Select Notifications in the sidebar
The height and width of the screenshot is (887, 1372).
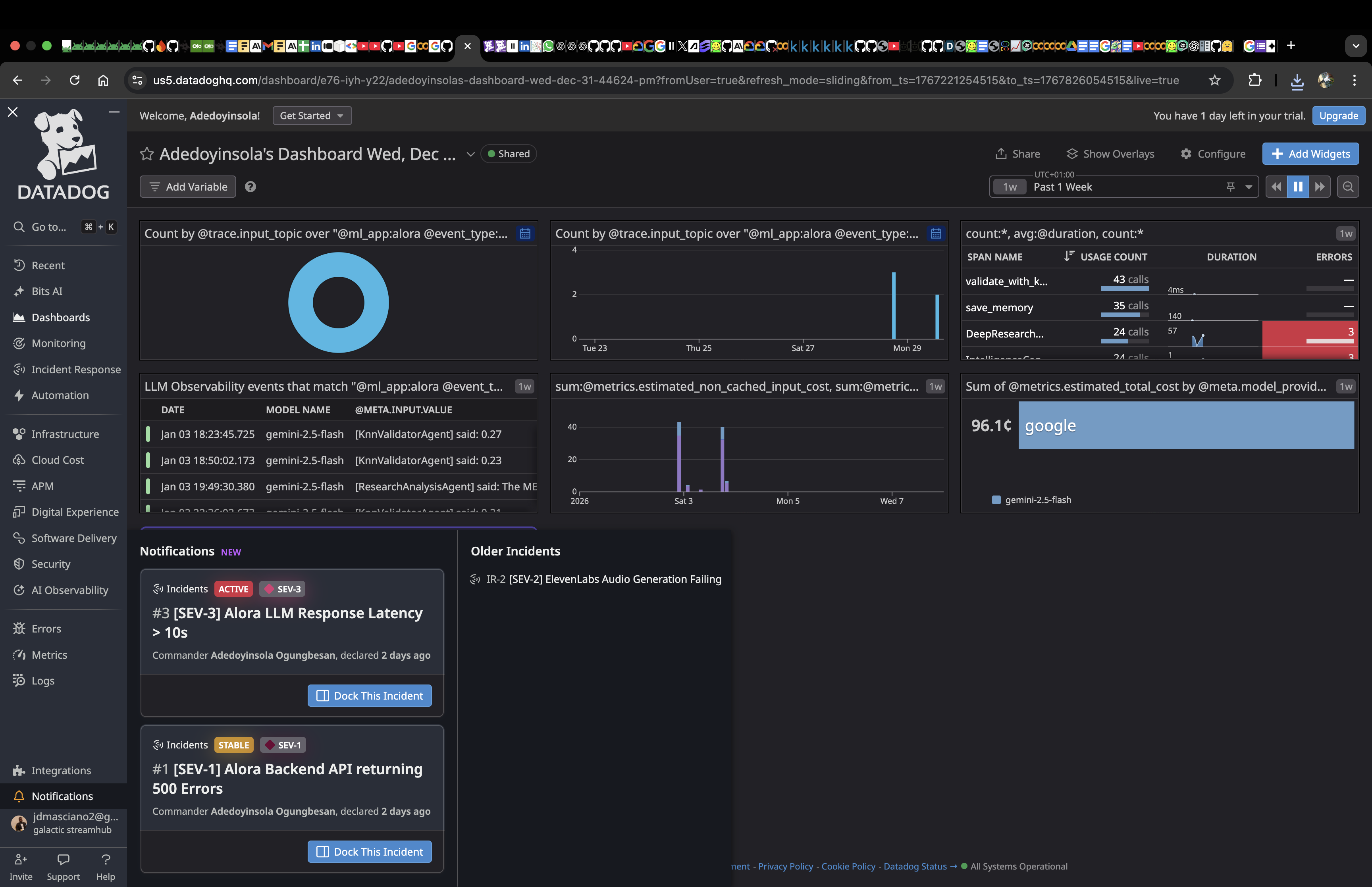click(x=62, y=796)
